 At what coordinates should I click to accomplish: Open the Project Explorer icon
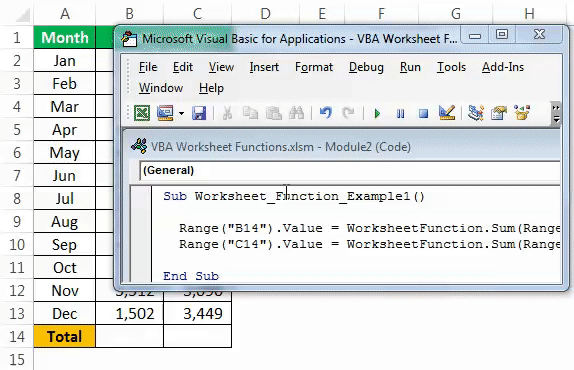tap(476, 113)
